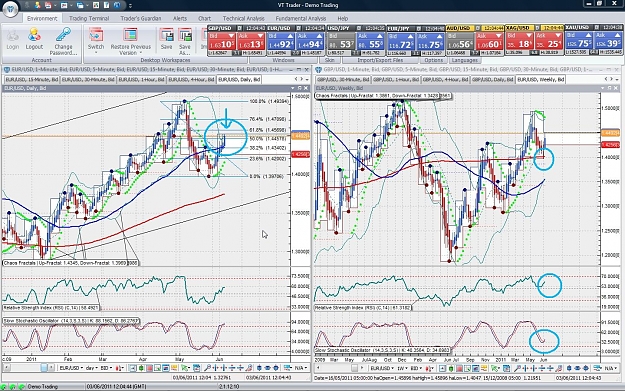Open the Help ribbon tab
This screenshot has width=625, height=391.
(343, 18)
